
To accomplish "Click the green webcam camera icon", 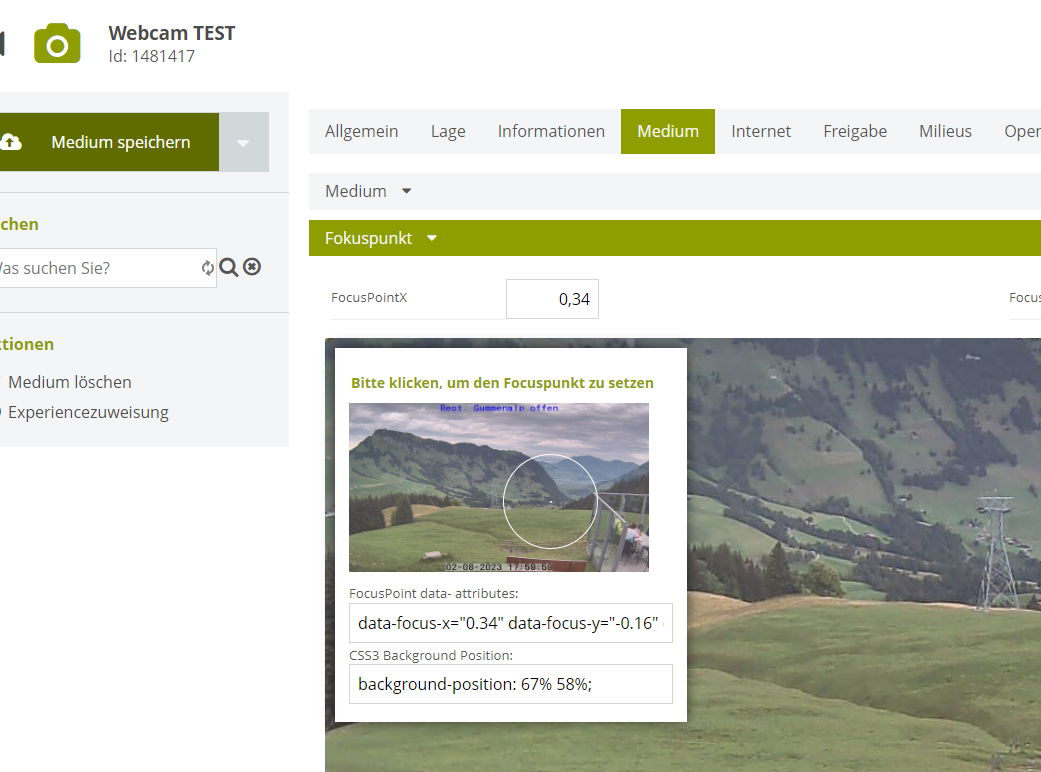I will pos(57,44).
